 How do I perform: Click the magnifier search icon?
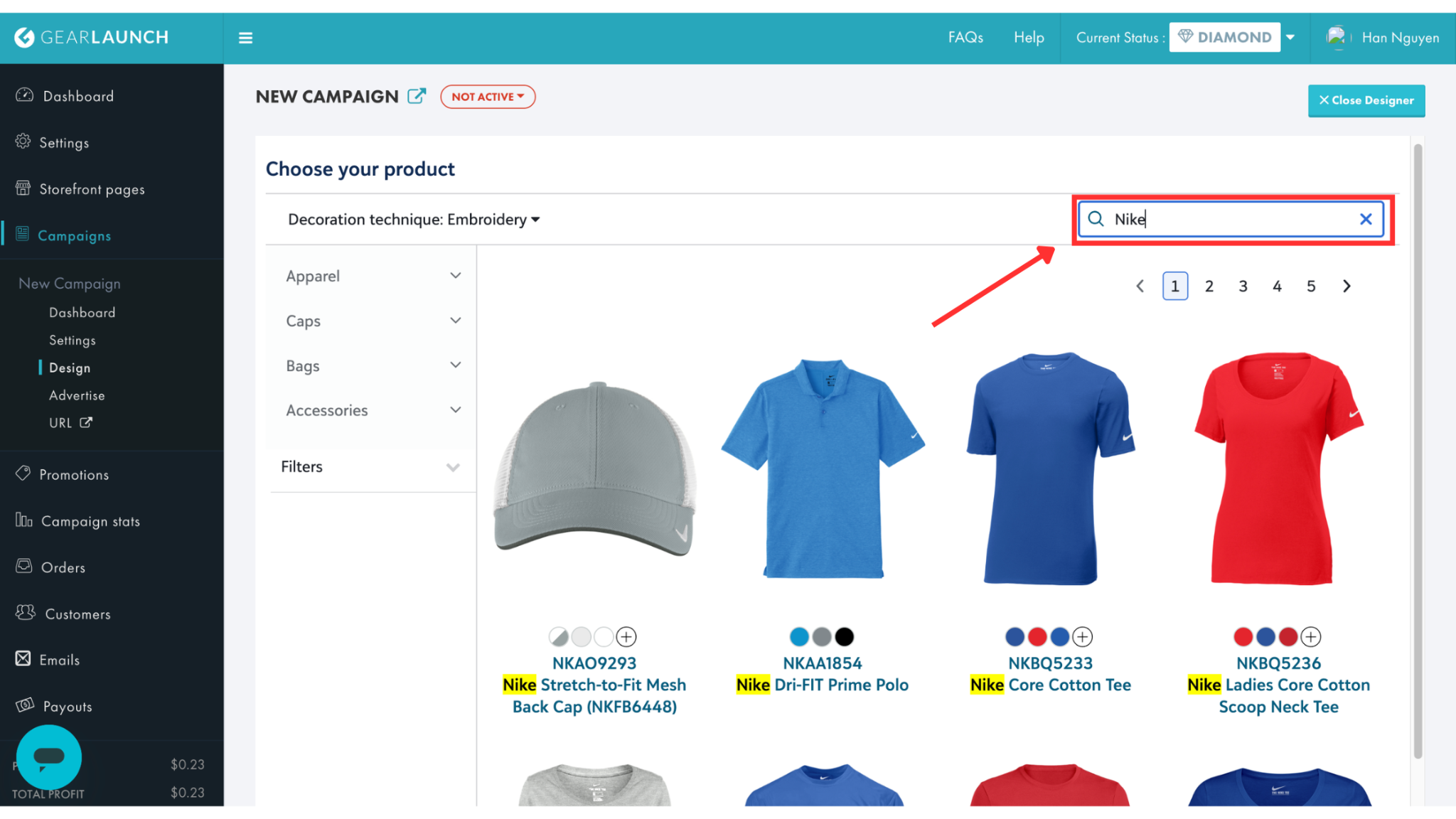(x=1096, y=219)
